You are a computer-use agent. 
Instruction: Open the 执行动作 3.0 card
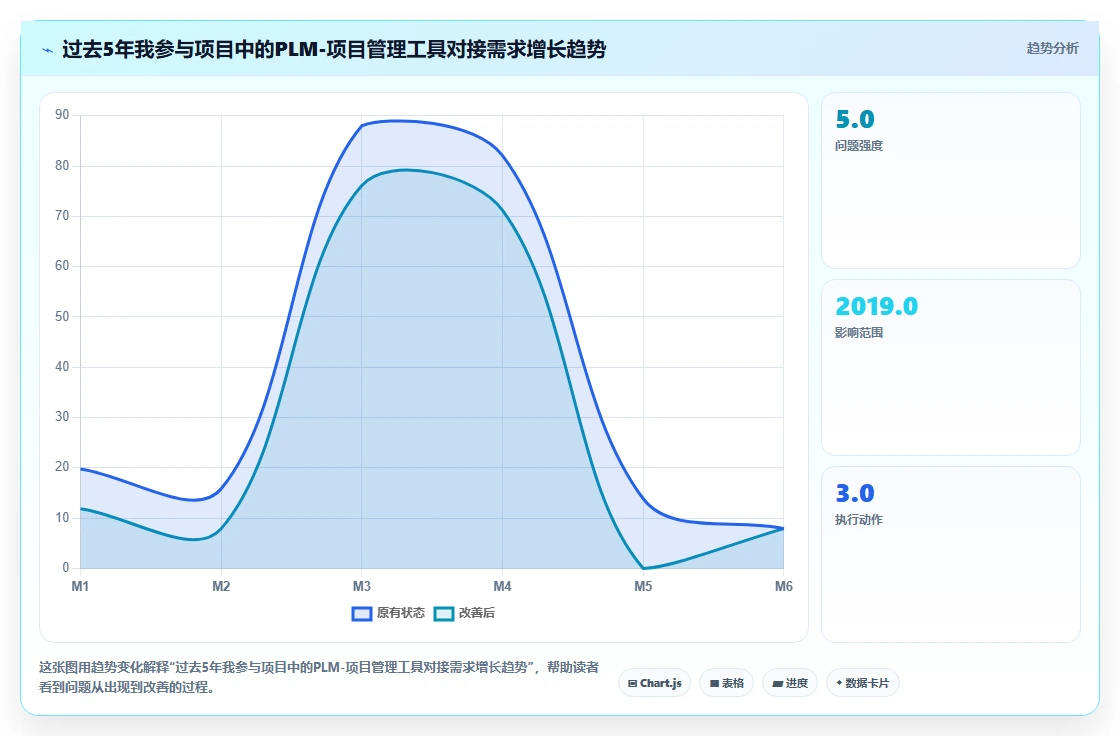951,555
